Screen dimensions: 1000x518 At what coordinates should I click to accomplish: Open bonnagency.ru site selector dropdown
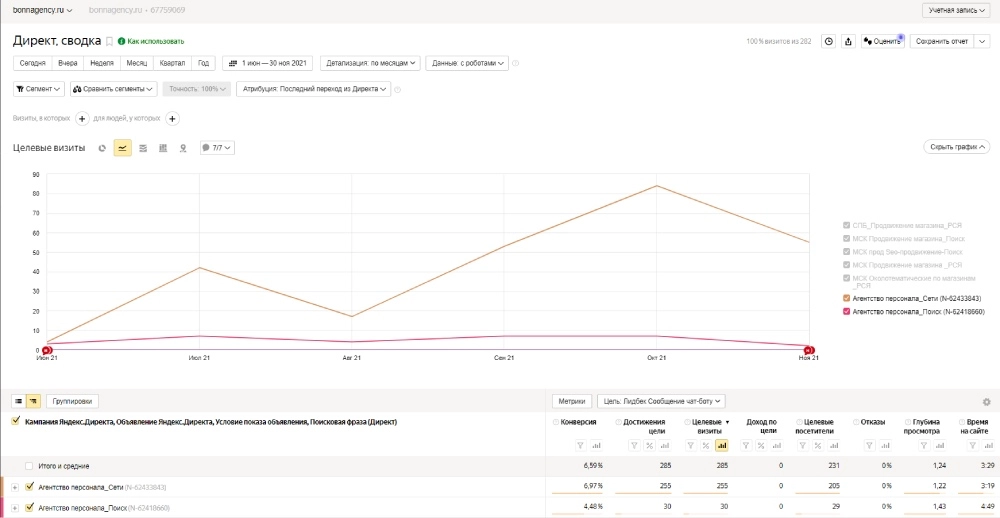pyautogui.click(x=43, y=10)
